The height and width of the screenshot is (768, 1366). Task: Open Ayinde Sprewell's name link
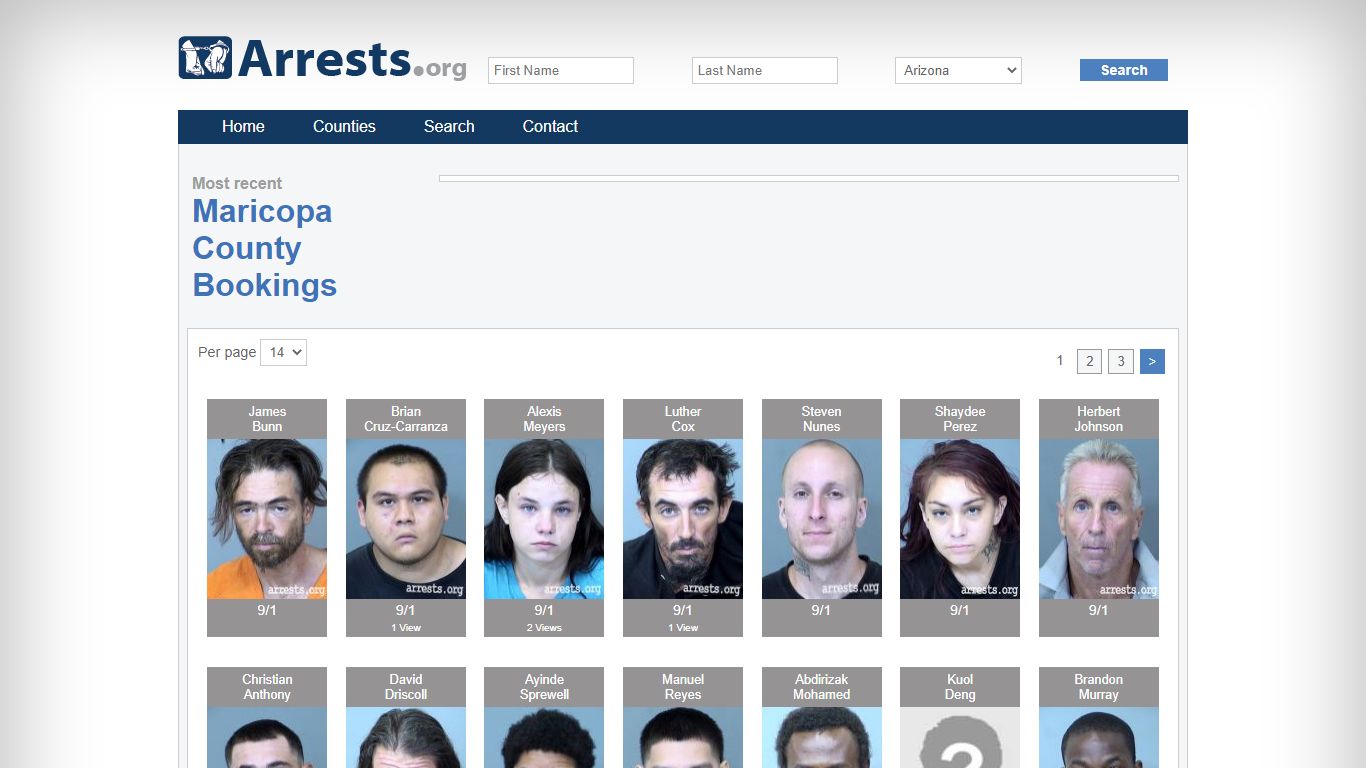tap(544, 687)
